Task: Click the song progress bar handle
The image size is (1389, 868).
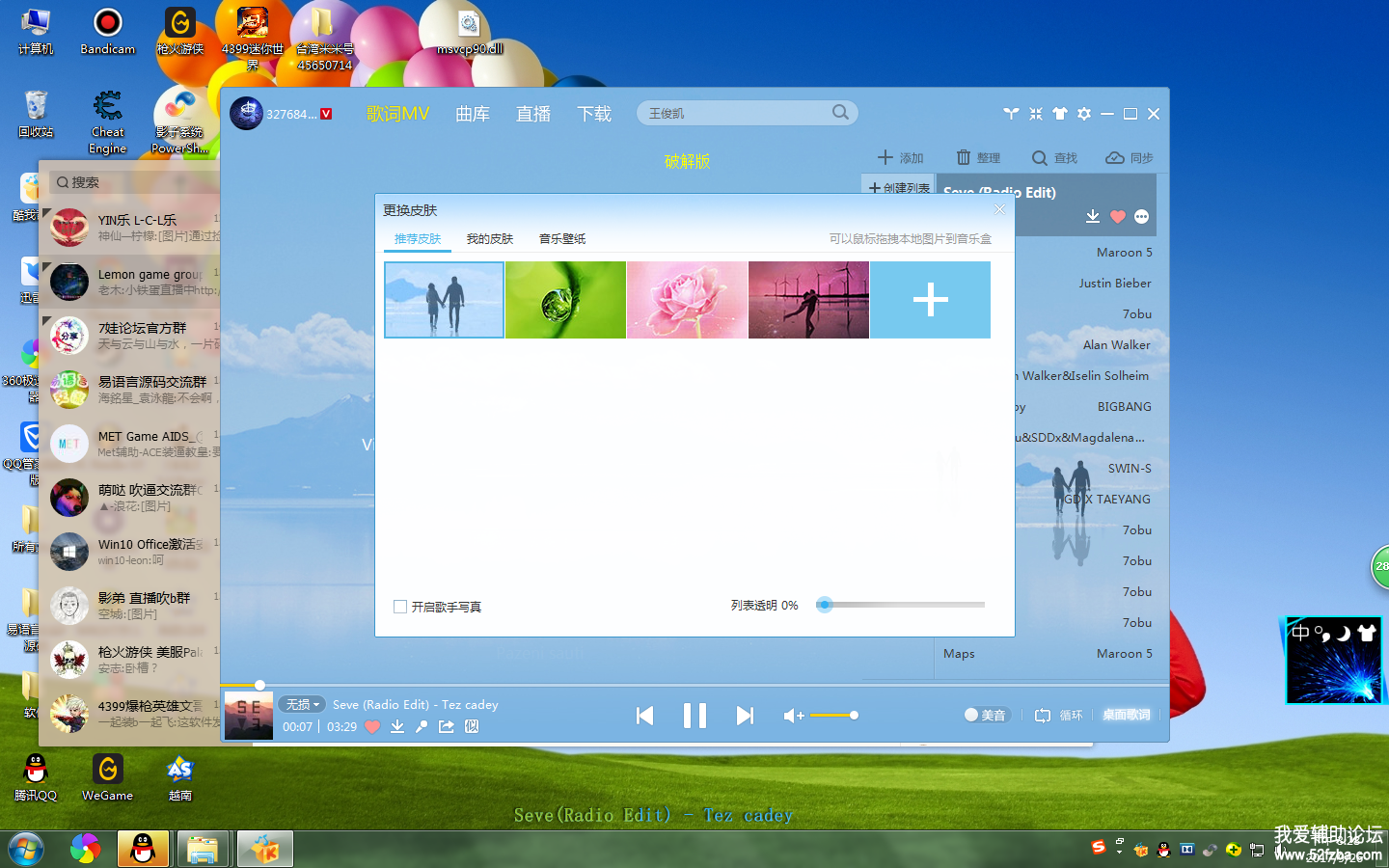Action: [259, 685]
